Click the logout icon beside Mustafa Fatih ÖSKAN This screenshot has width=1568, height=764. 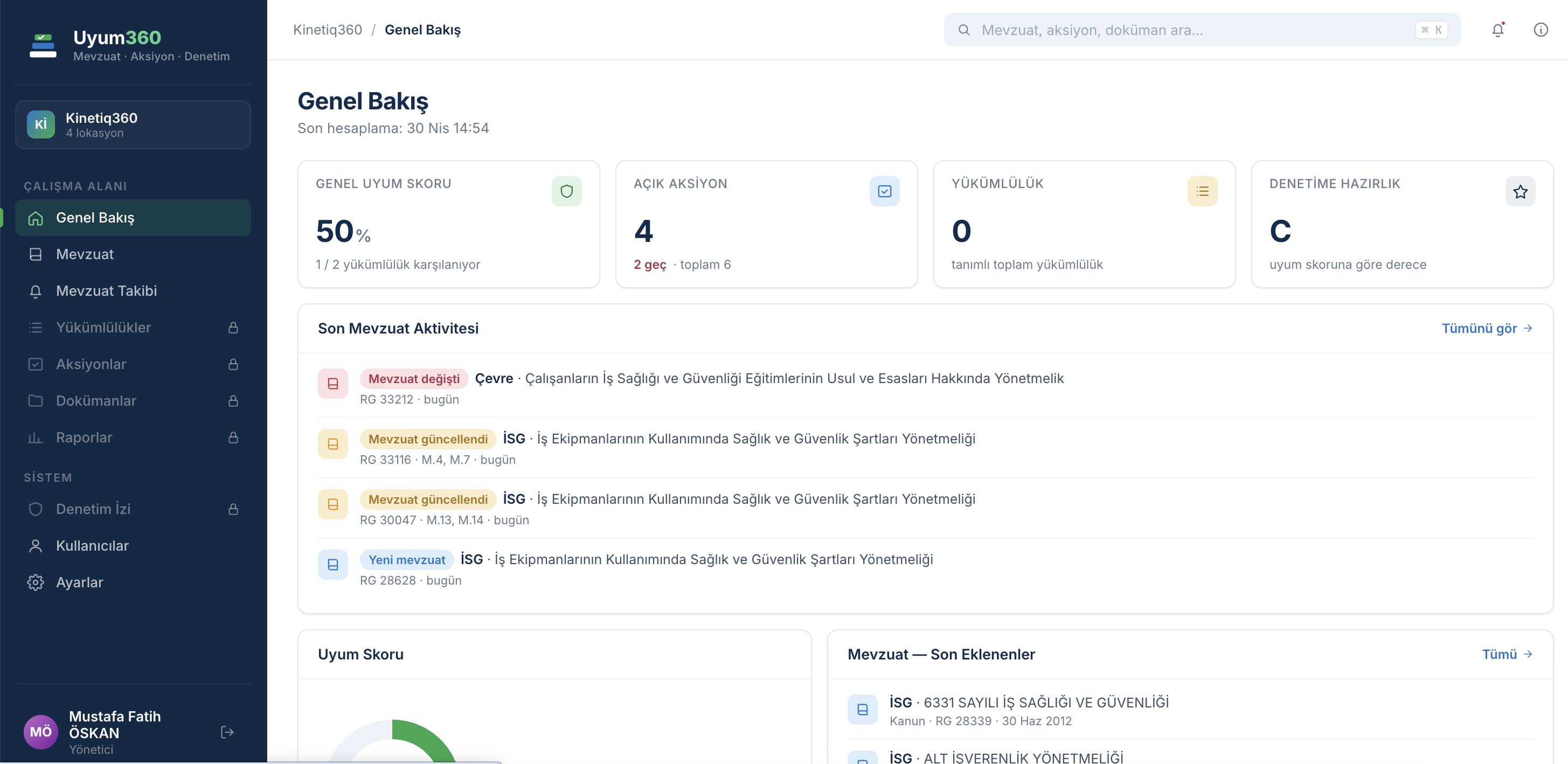pos(227,732)
